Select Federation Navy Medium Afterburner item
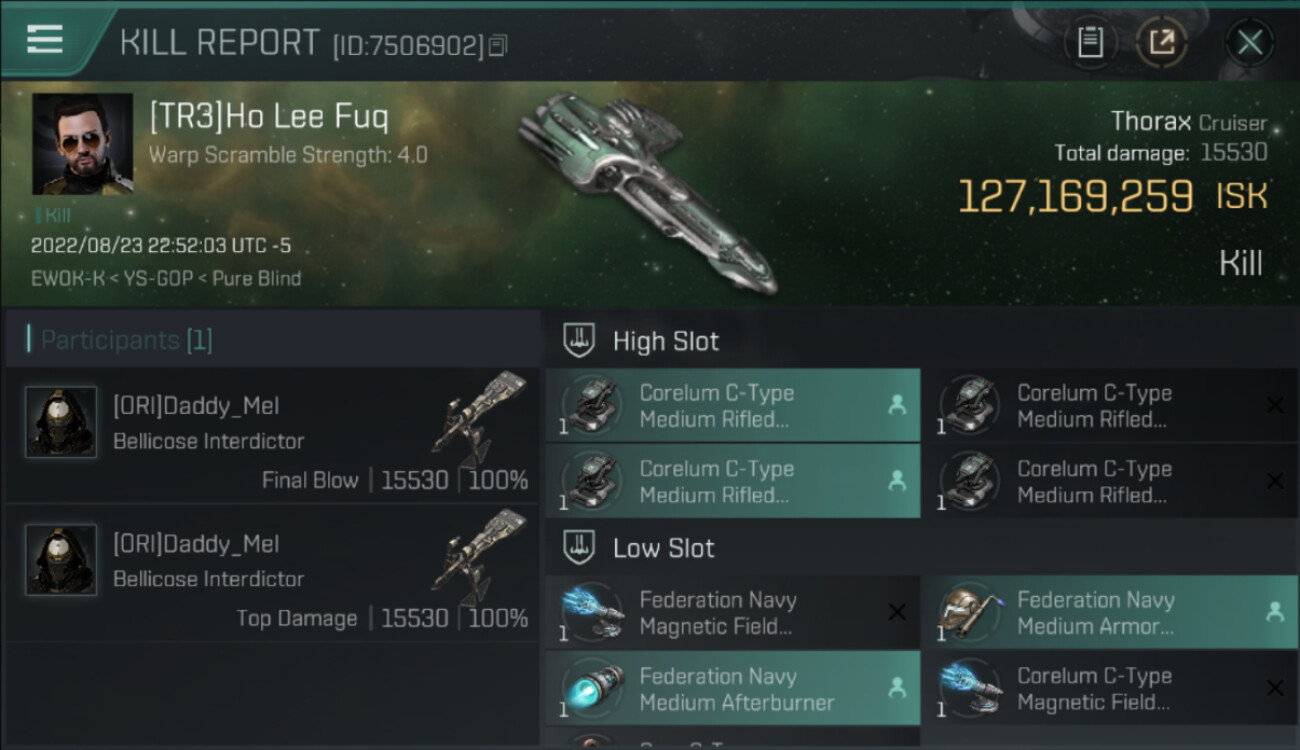Viewport: 1300px width, 750px height. [733, 689]
